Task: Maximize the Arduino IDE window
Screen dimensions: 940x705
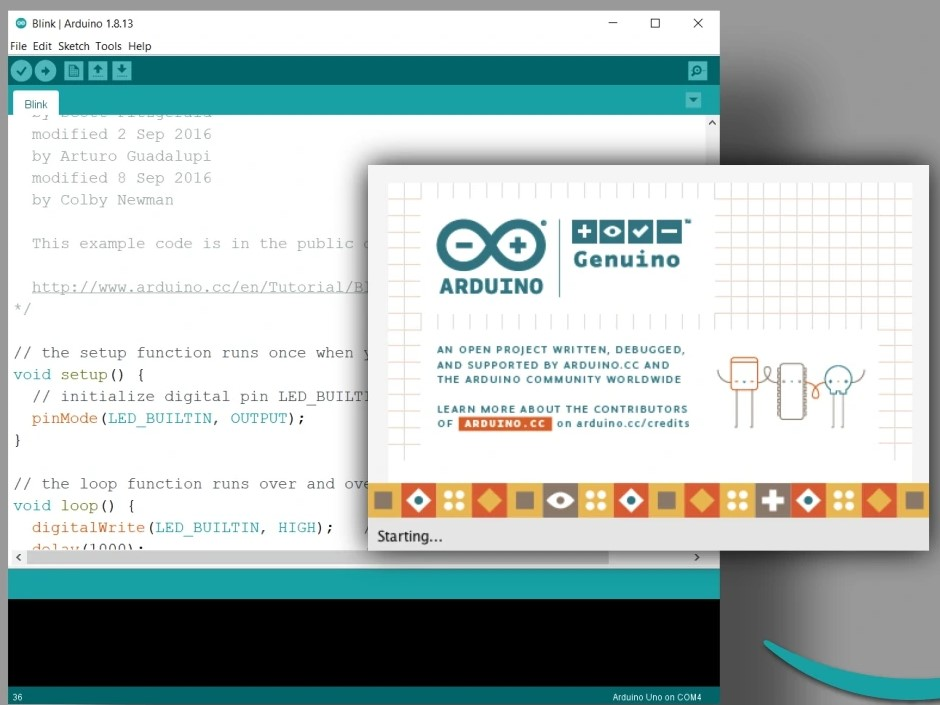Action: click(x=655, y=23)
